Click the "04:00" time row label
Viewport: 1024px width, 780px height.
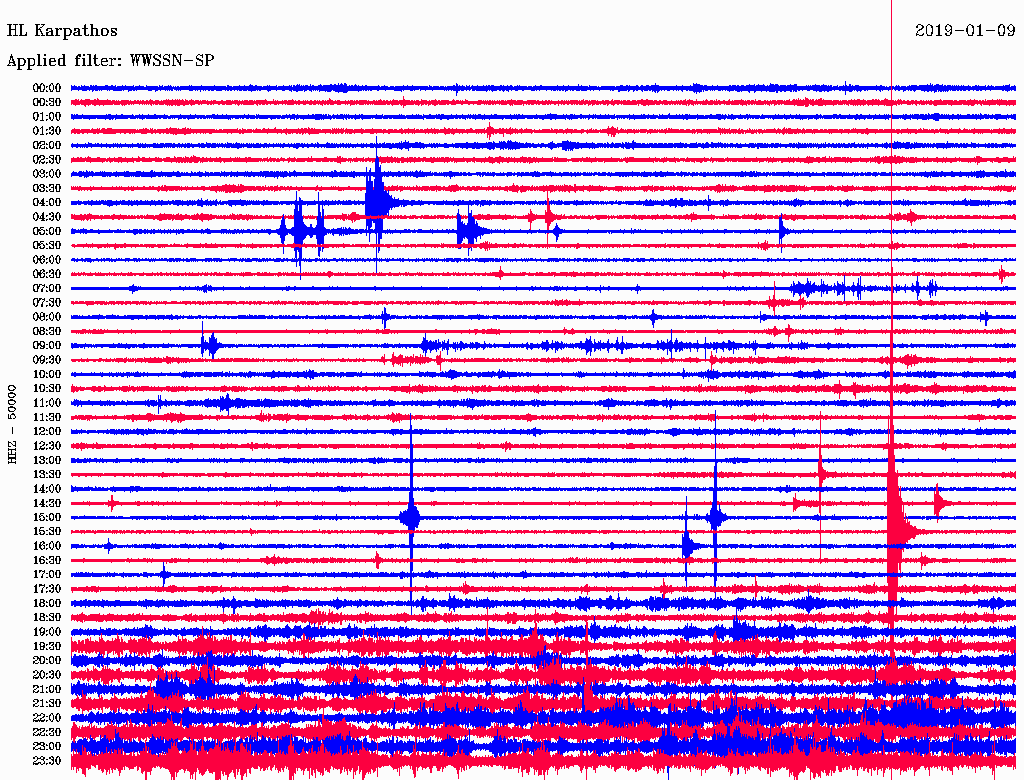point(47,203)
